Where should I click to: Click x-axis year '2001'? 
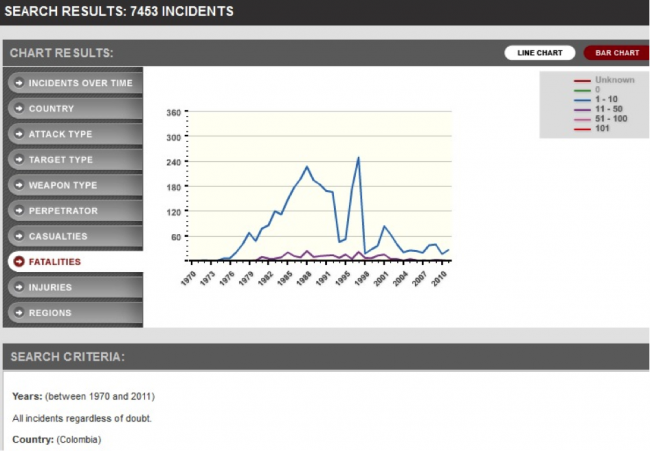(381, 278)
